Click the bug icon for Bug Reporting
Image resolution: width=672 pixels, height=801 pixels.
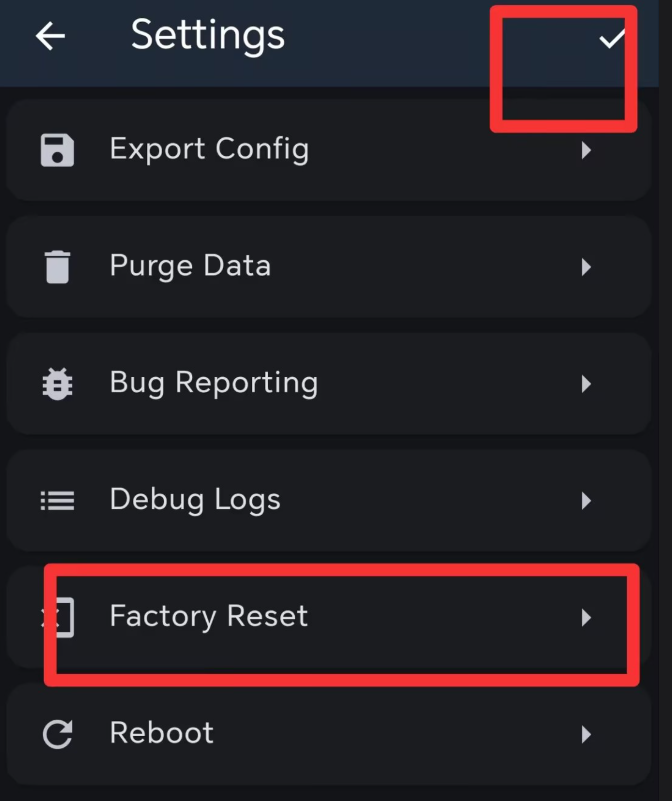click(x=57, y=384)
